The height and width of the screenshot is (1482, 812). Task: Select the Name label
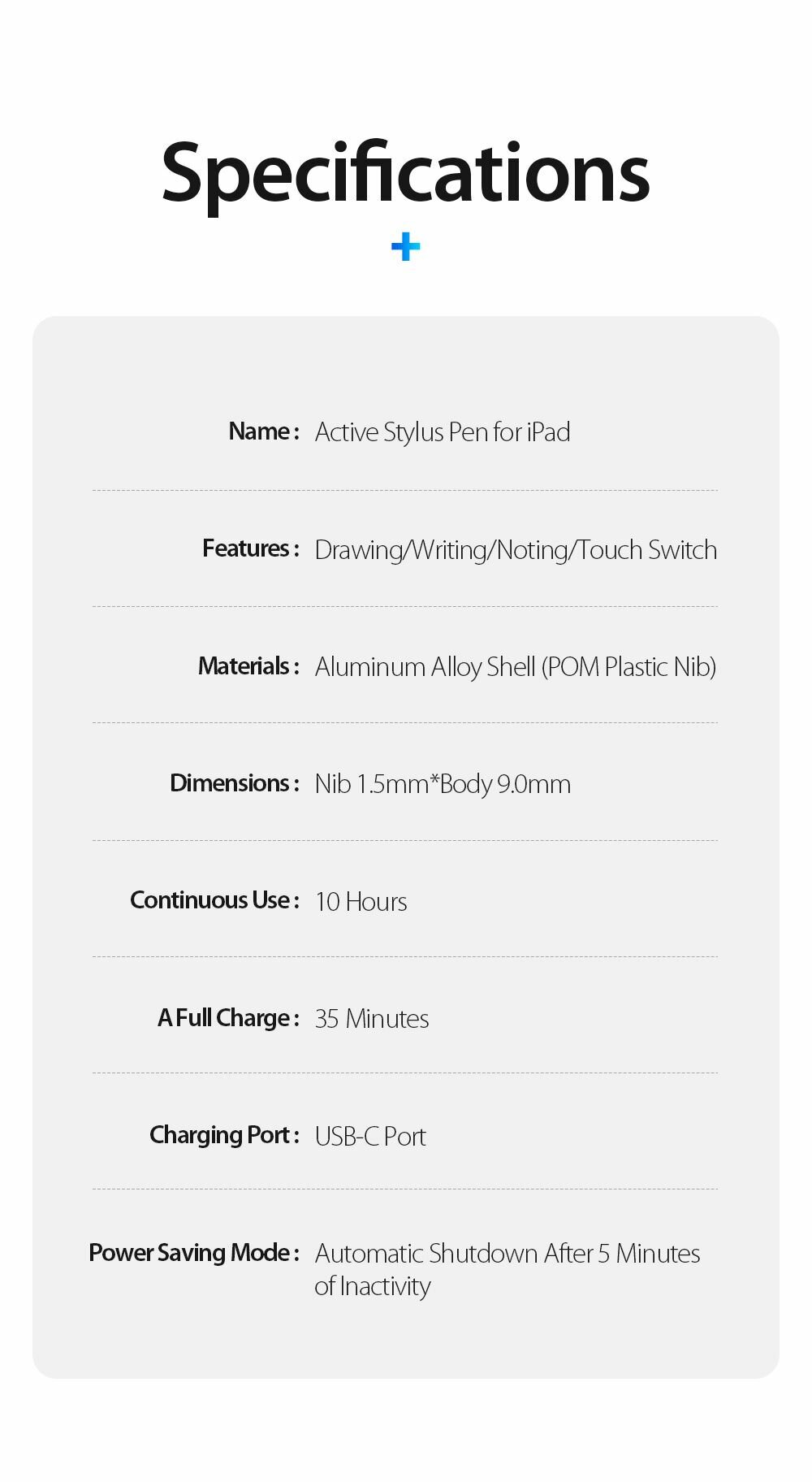coord(264,431)
